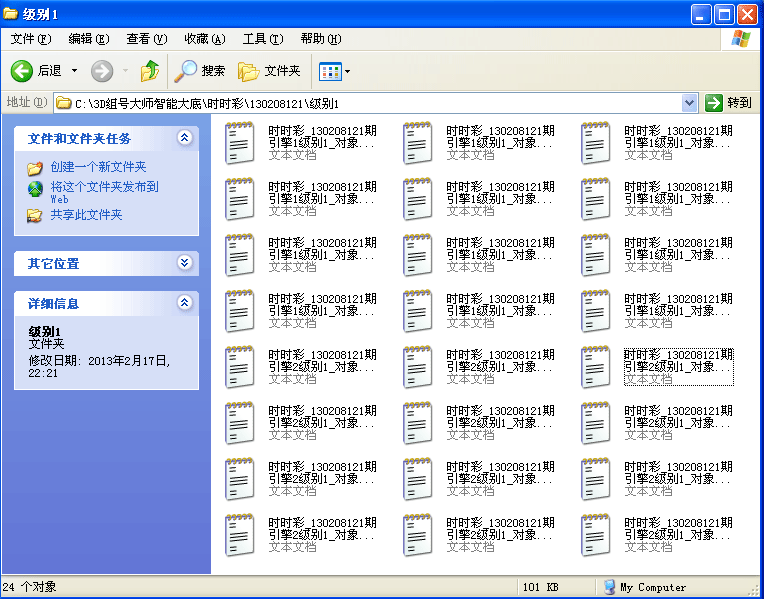
Task: Click the My Computer status bar icon
Action: click(x=610, y=587)
